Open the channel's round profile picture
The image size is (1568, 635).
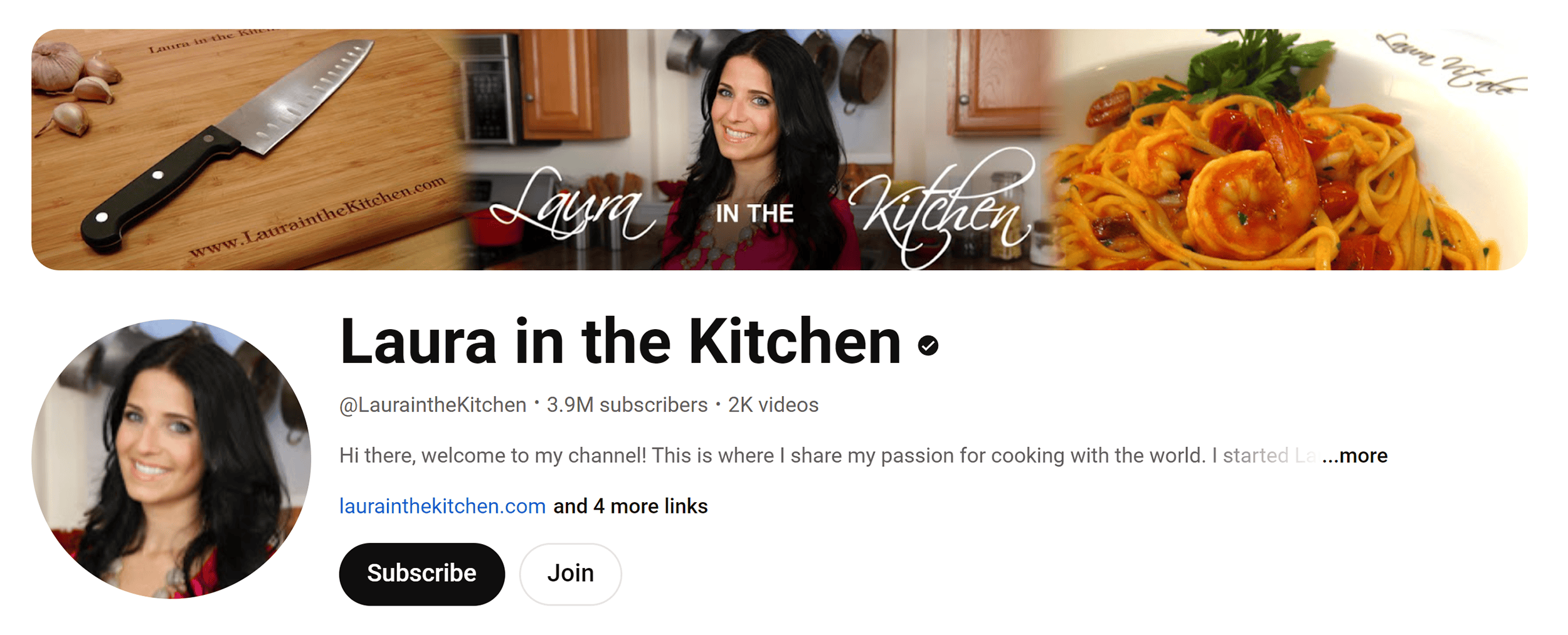click(171, 459)
